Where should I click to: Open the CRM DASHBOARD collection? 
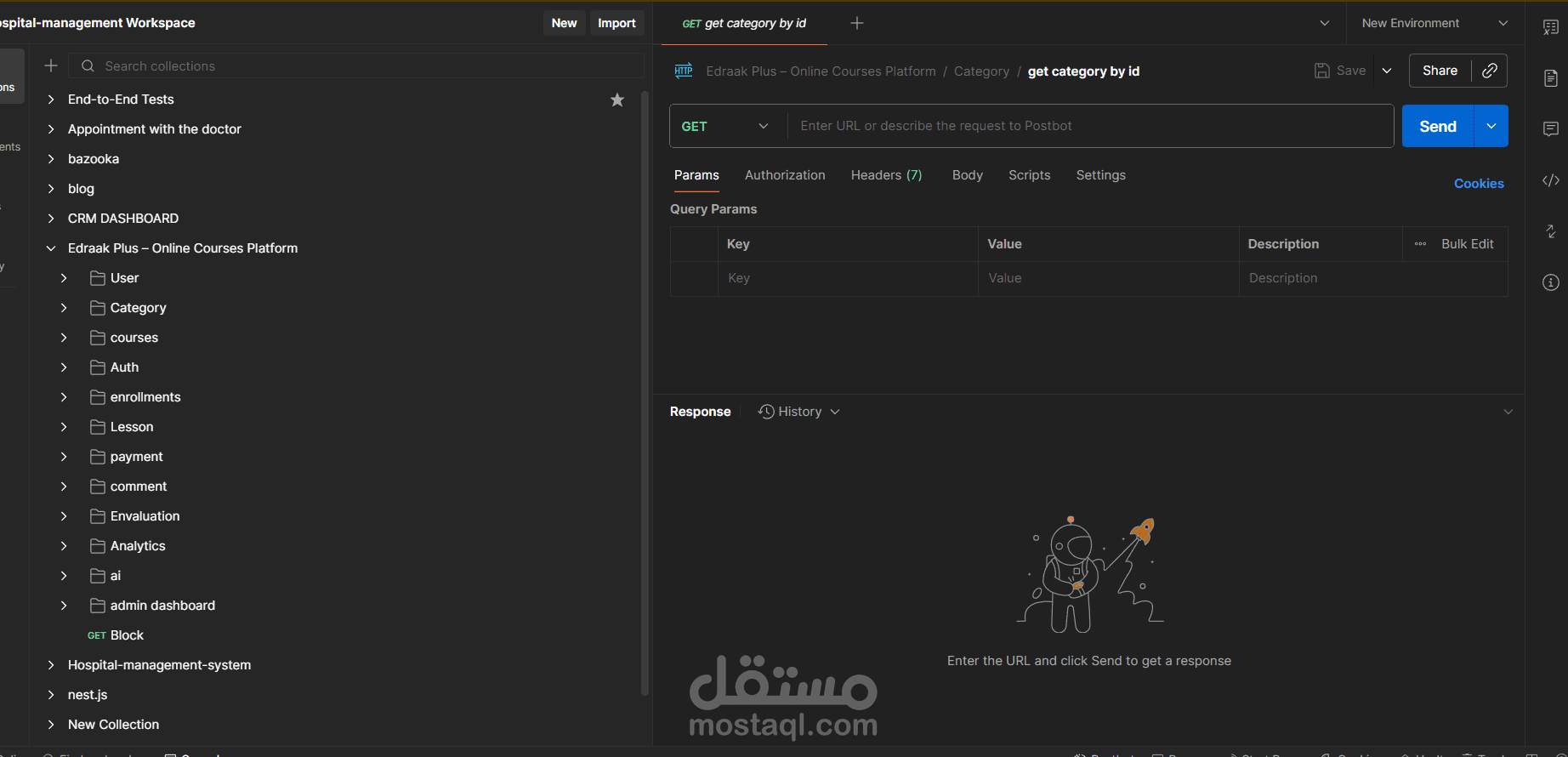pos(123,219)
